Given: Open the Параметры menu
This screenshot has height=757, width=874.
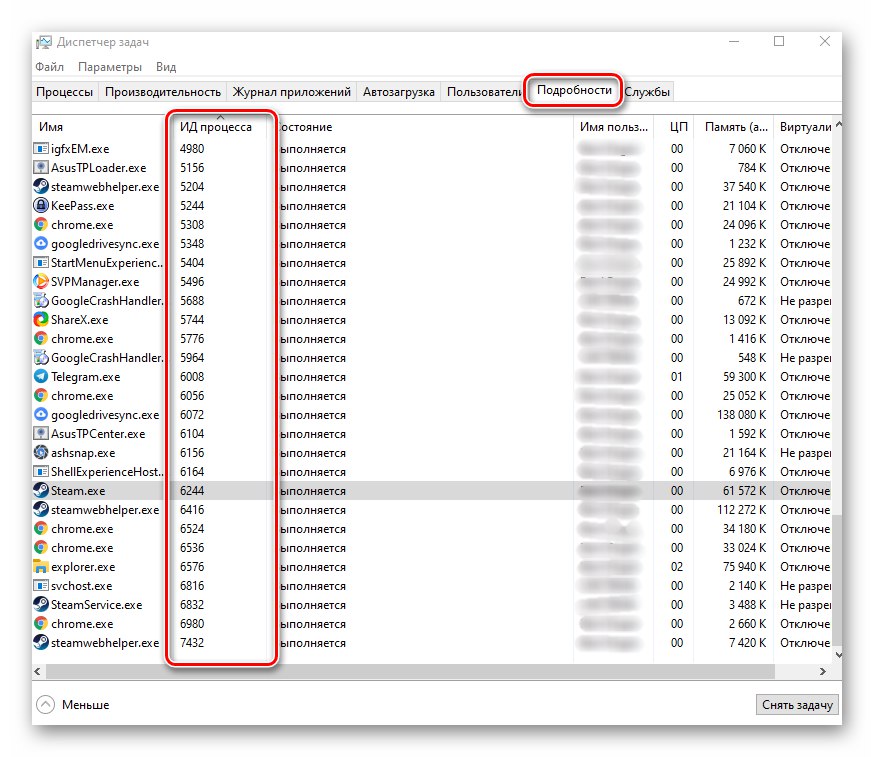Looking at the screenshot, I should tap(110, 66).
